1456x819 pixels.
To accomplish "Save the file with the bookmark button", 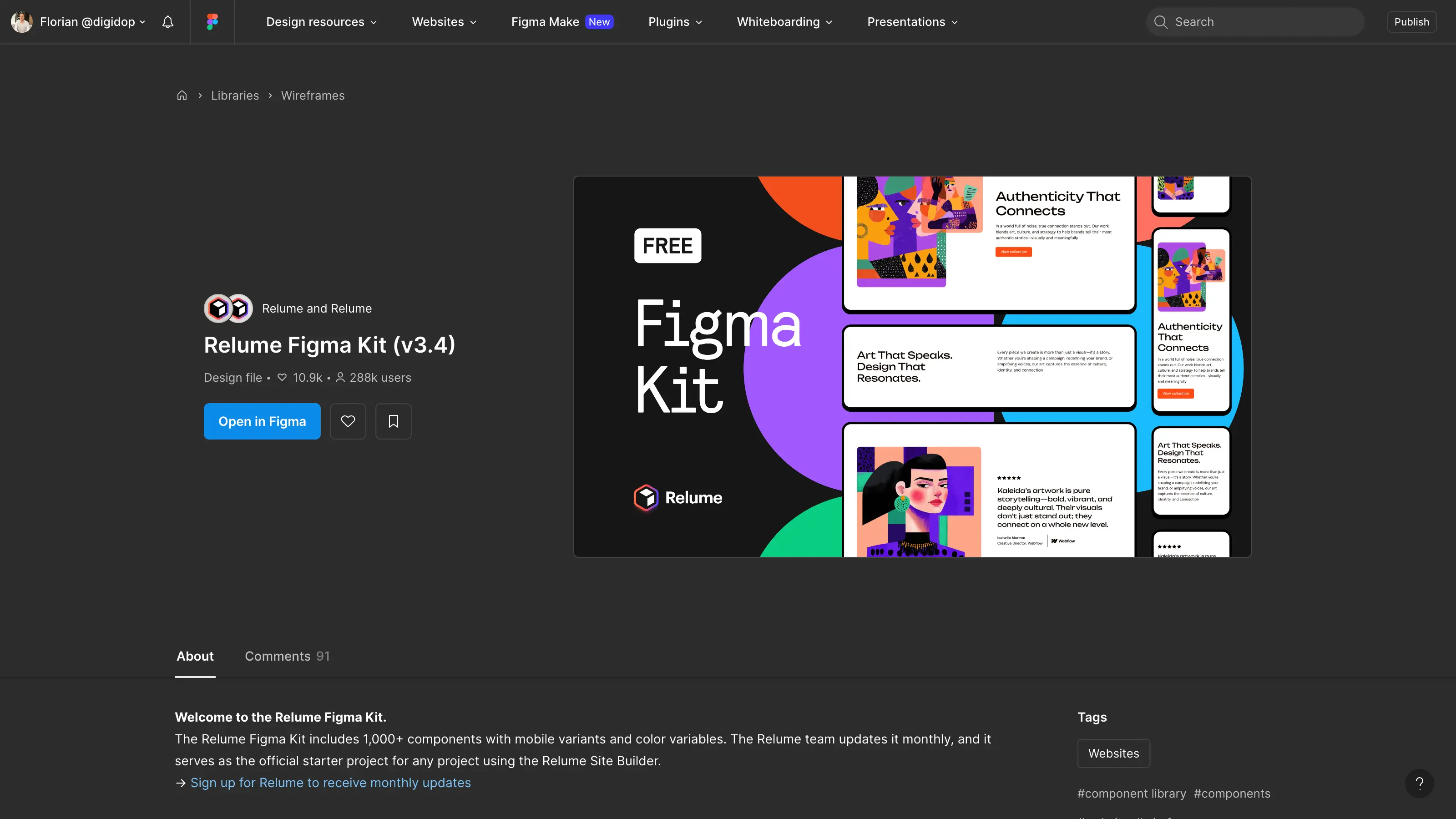I will pos(394,421).
